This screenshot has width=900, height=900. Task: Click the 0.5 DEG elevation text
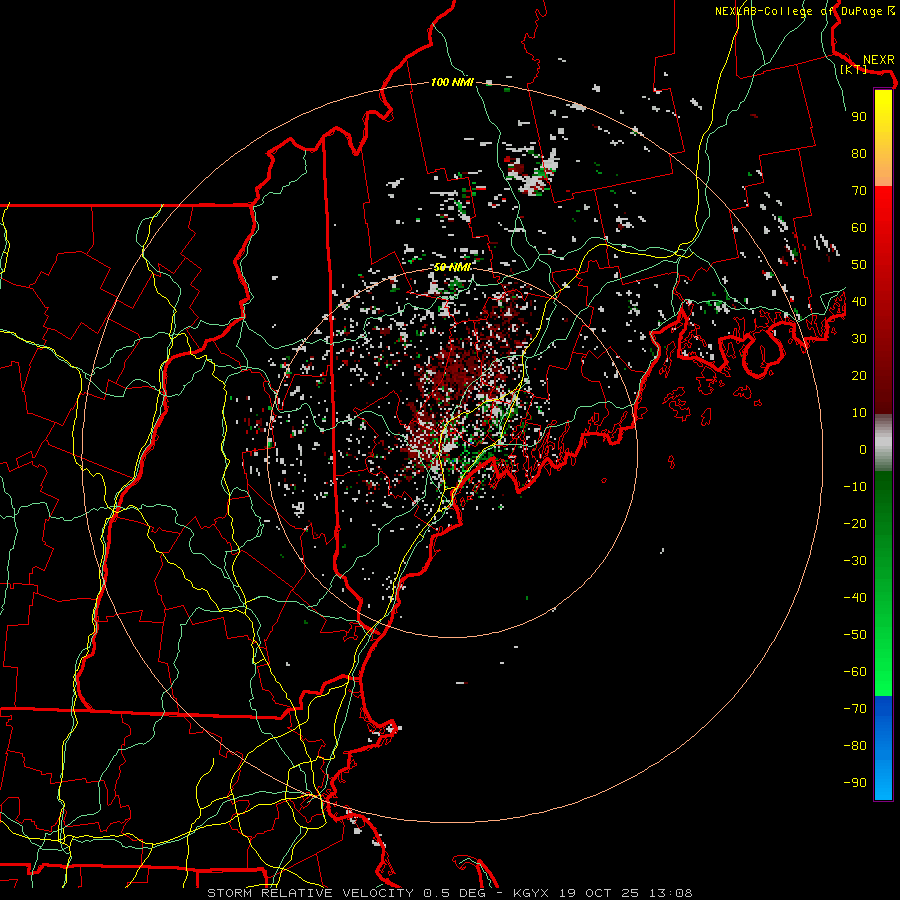pos(455,893)
